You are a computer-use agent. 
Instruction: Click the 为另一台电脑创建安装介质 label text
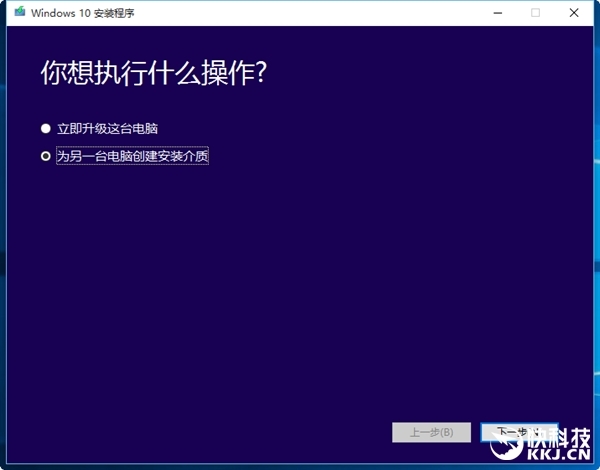tap(132, 156)
